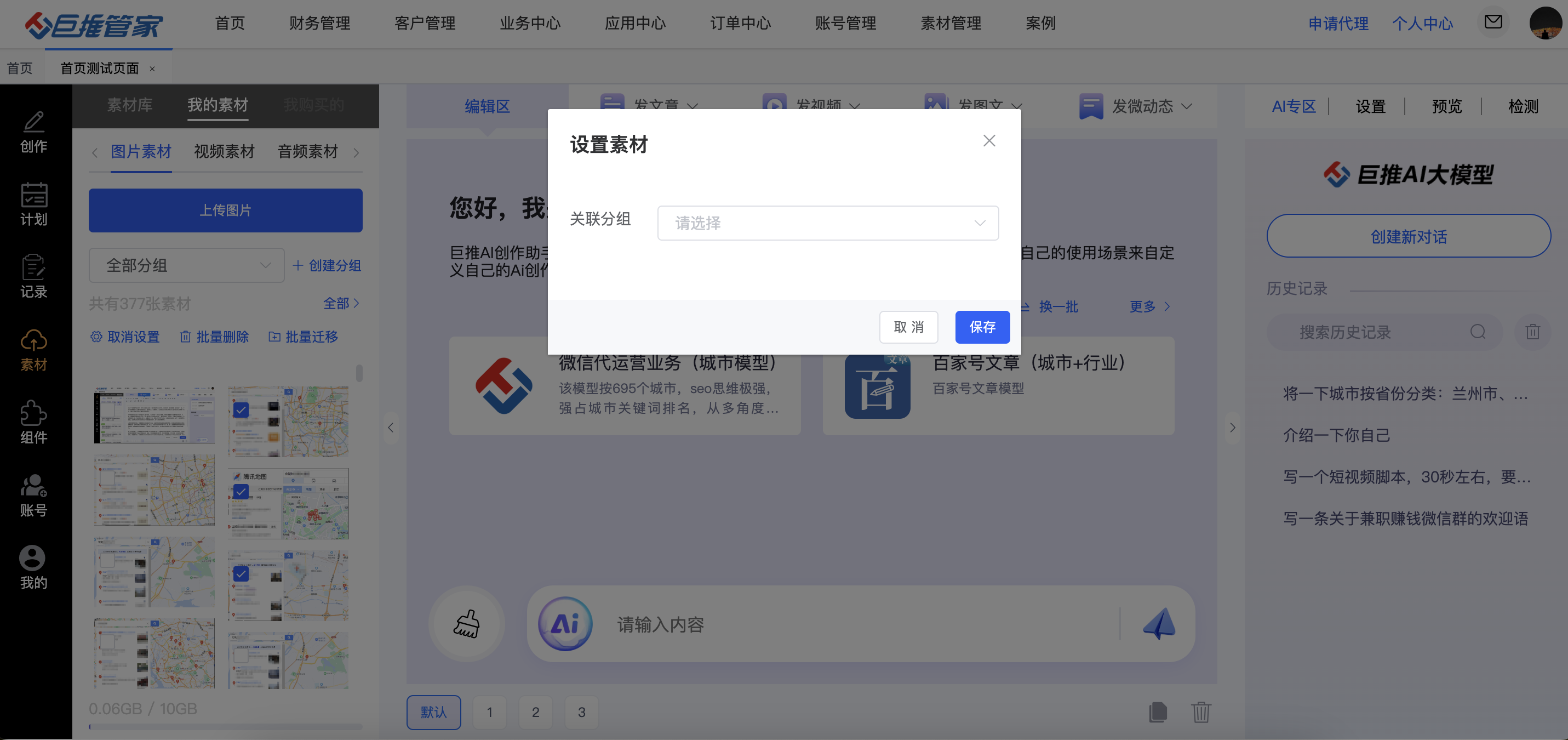Switch to 视频素材 tab
This screenshot has height=740, width=1568.
click(224, 152)
